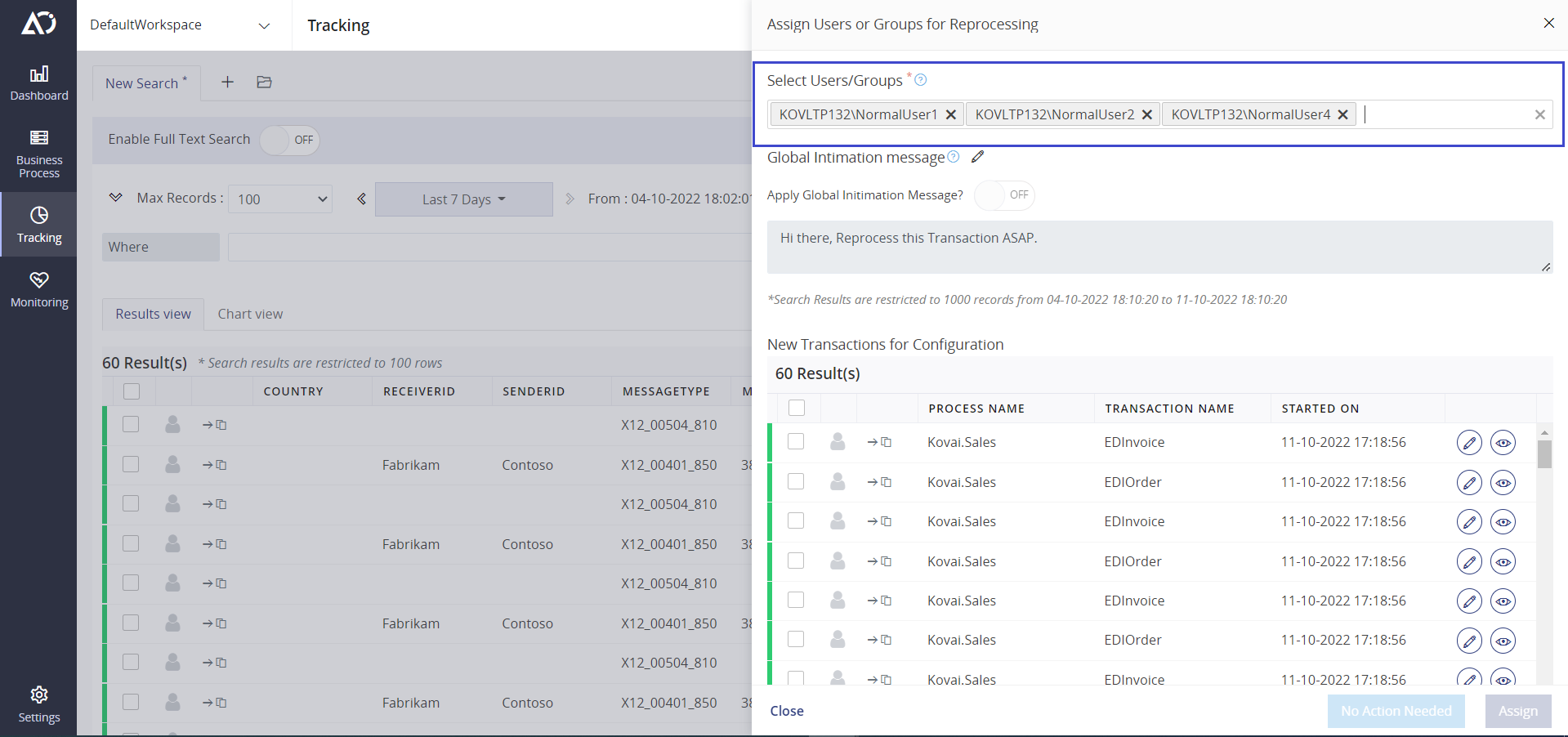
Task: Edit the first EDInvoice transaction row
Action: click(1469, 443)
